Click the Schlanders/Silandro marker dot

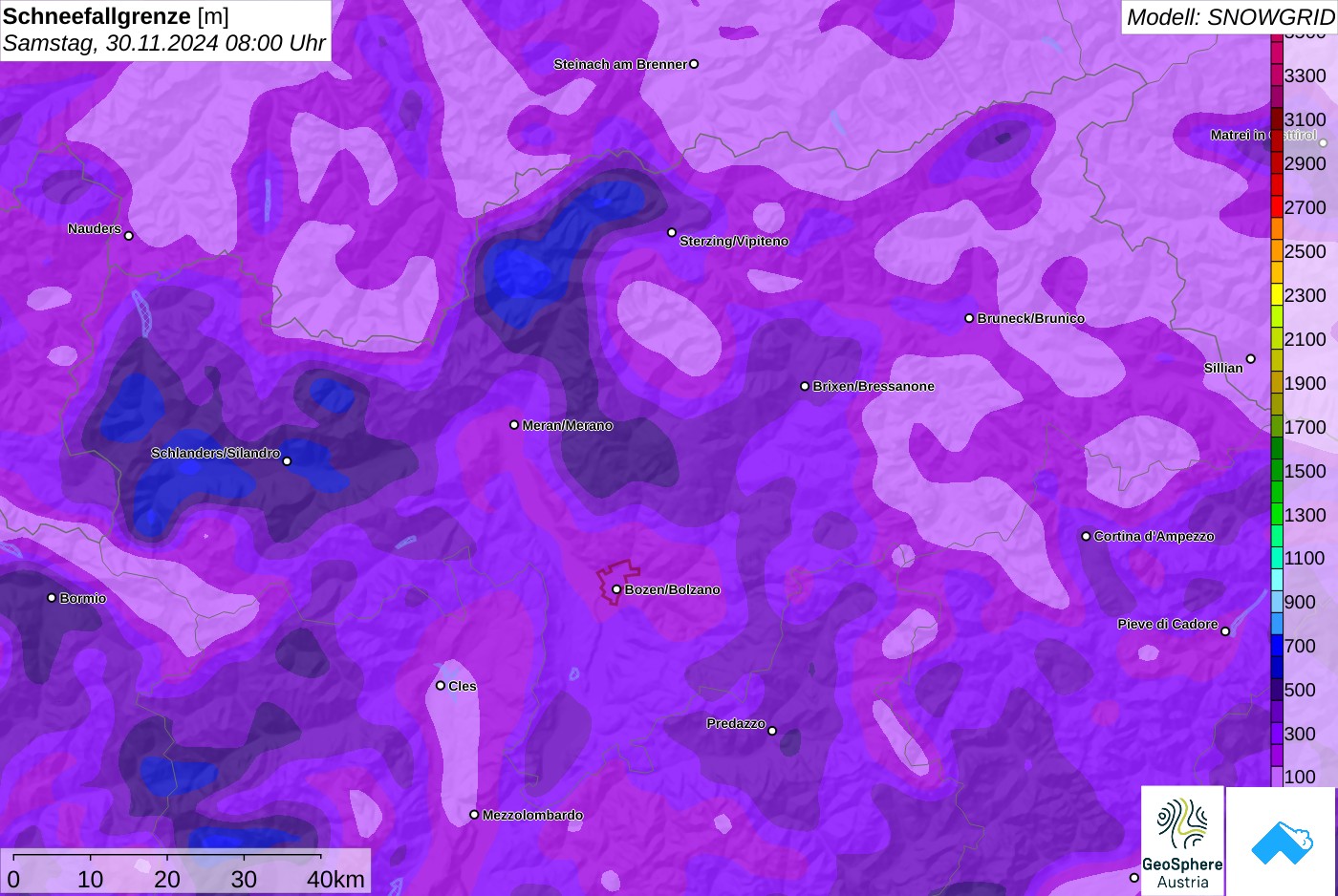pyautogui.click(x=287, y=461)
